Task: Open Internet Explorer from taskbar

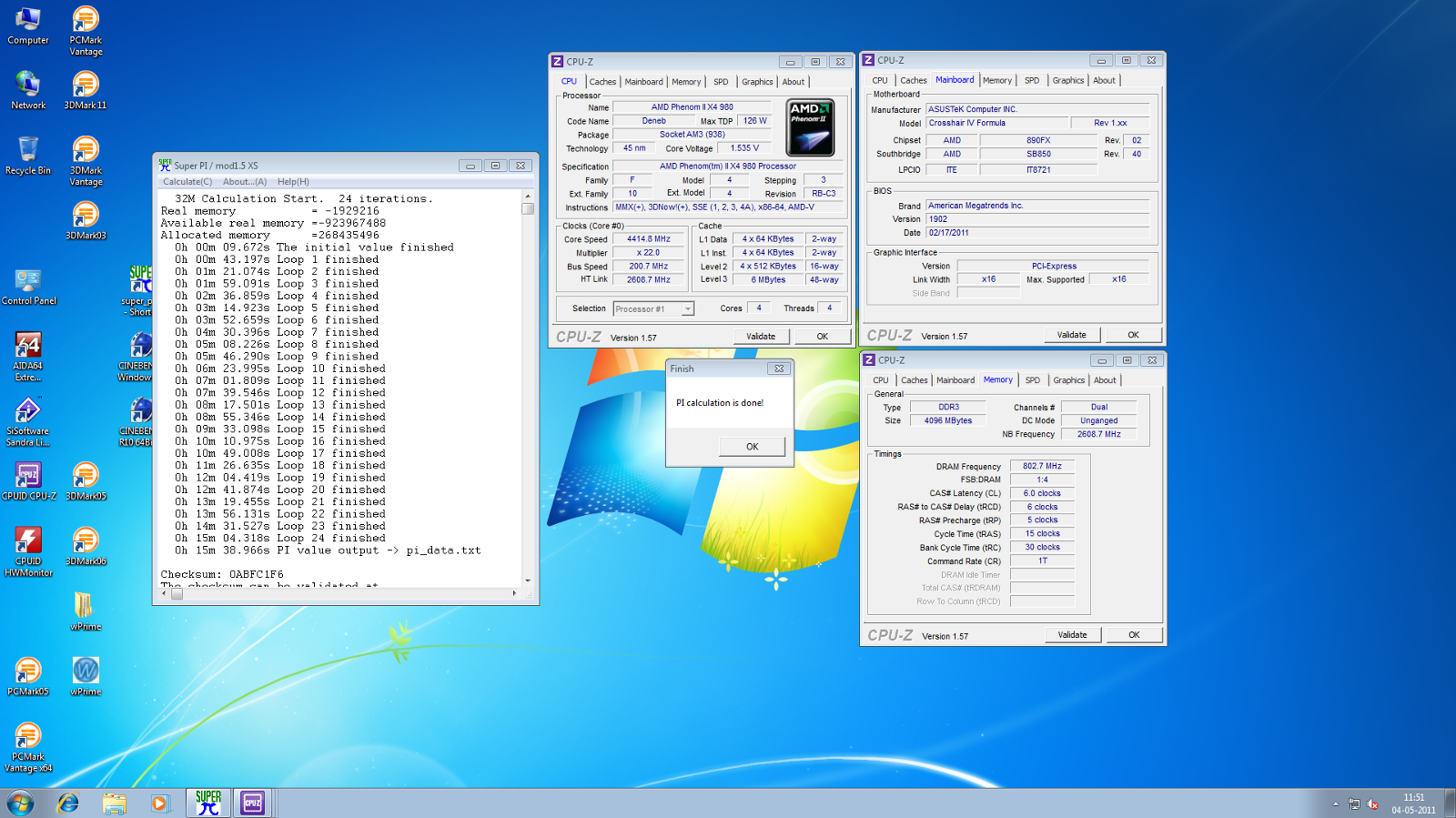Action: click(x=67, y=803)
